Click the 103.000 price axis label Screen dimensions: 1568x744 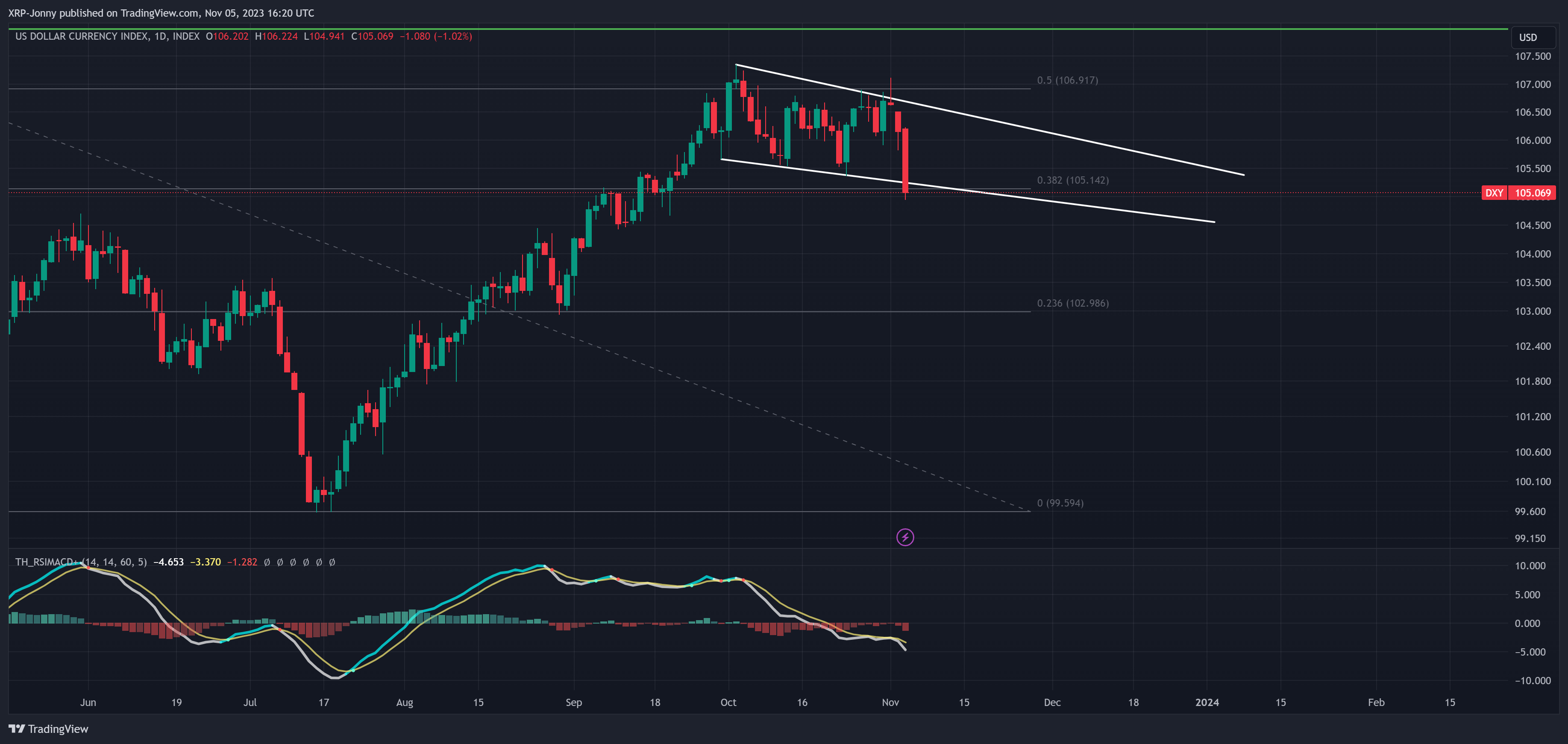pos(1533,311)
